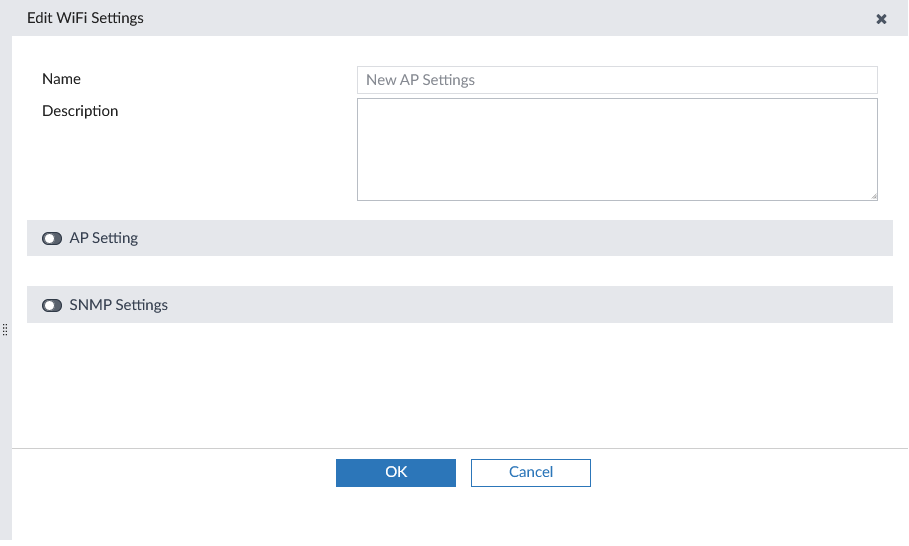Image resolution: width=909 pixels, height=546 pixels.
Task: Close the Edit WiFi Settings dialog
Action: 881,19
